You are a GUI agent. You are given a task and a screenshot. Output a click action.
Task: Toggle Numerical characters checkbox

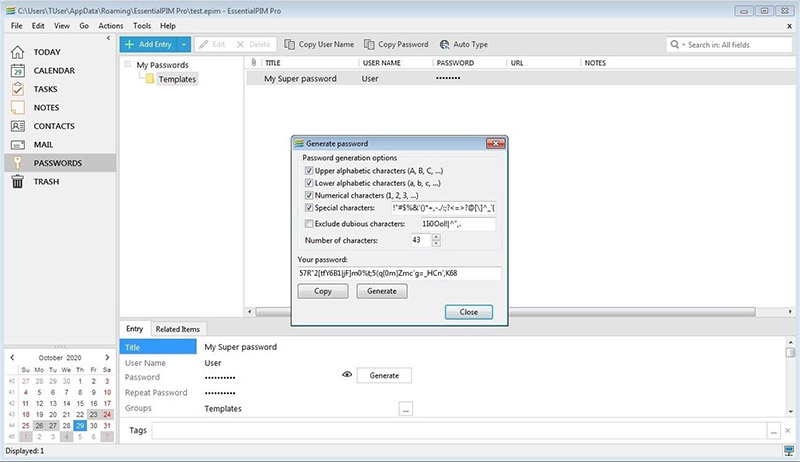[x=309, y=195]
